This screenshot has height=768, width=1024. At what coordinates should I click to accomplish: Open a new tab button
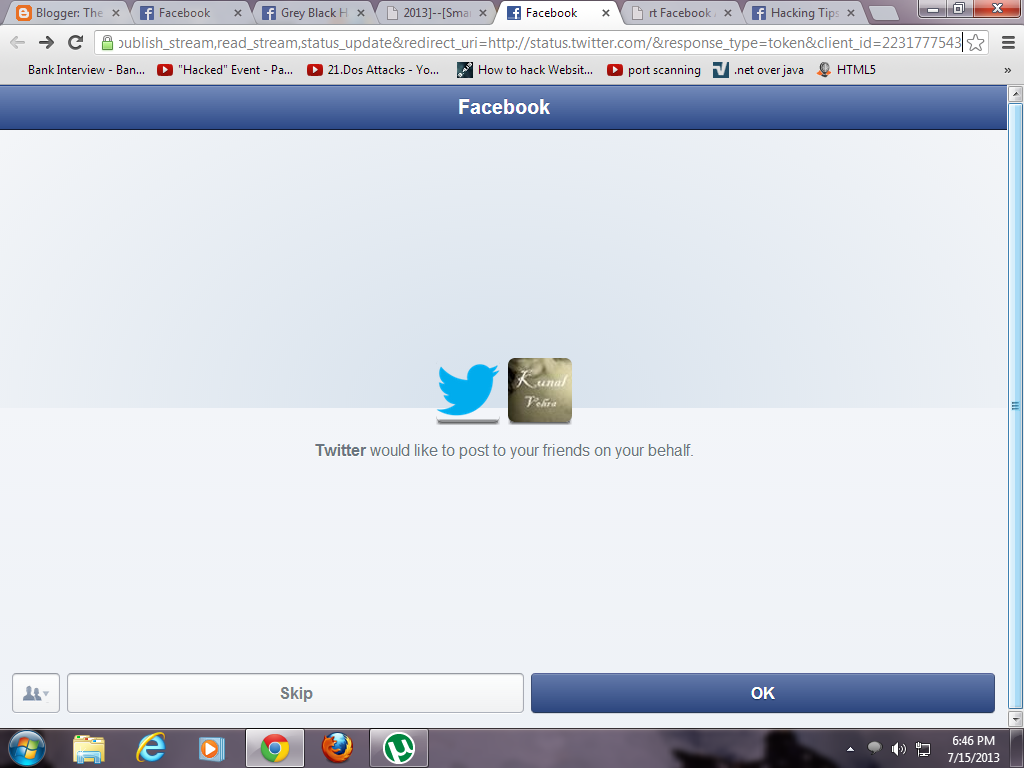coord(884,13)
